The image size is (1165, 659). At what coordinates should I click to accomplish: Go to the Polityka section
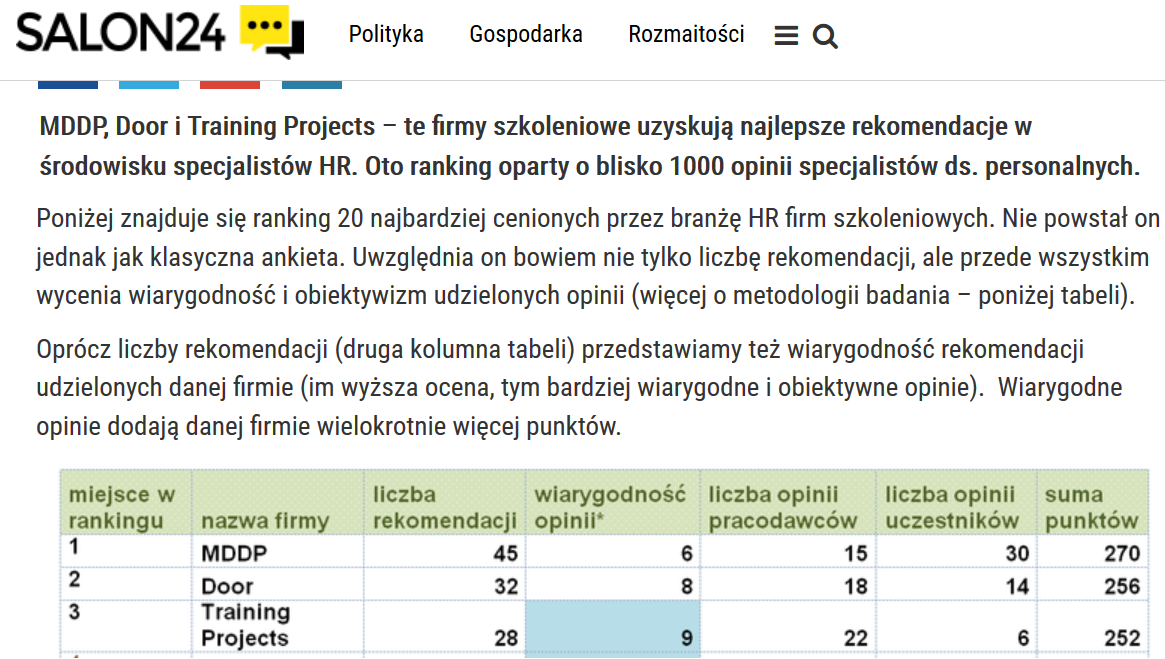tap(386, 34)
